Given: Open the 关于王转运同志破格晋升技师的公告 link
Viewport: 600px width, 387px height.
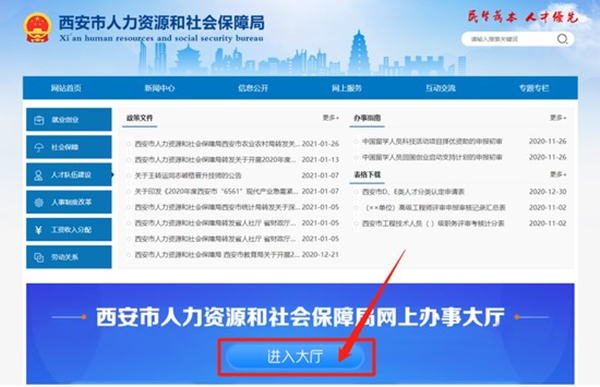Looking at the screenshot, I should click(188, 175).
